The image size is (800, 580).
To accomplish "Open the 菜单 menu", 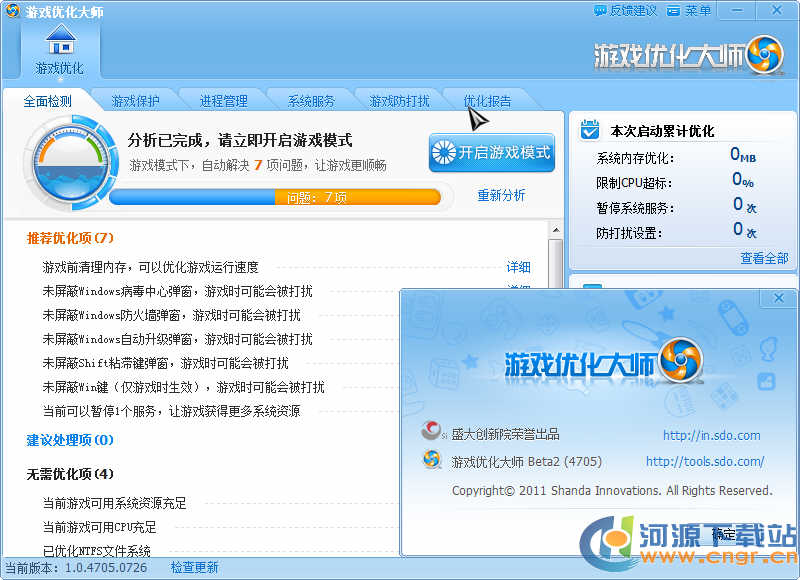I will (688, 10).
